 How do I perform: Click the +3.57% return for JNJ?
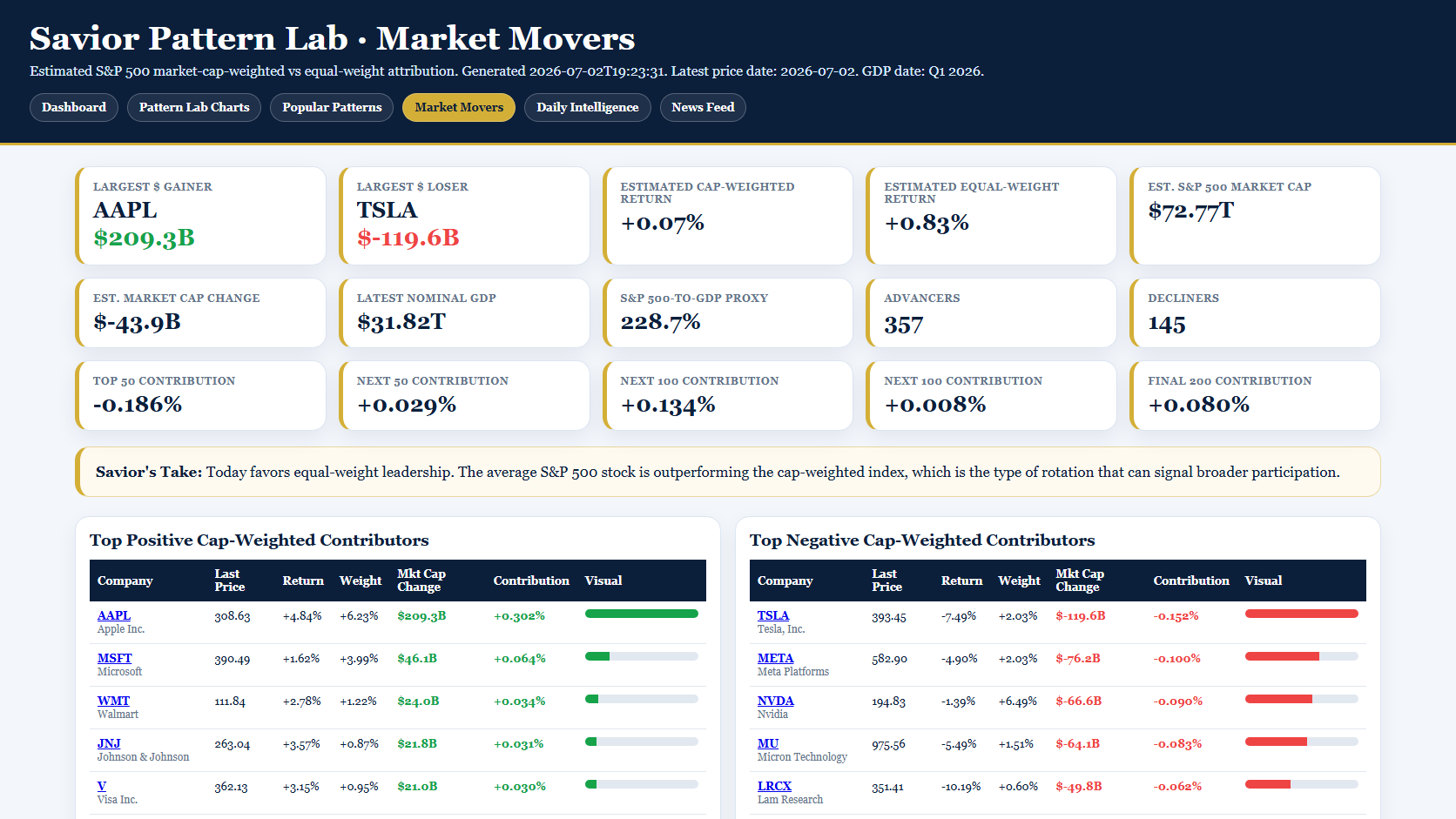point(301,744)
